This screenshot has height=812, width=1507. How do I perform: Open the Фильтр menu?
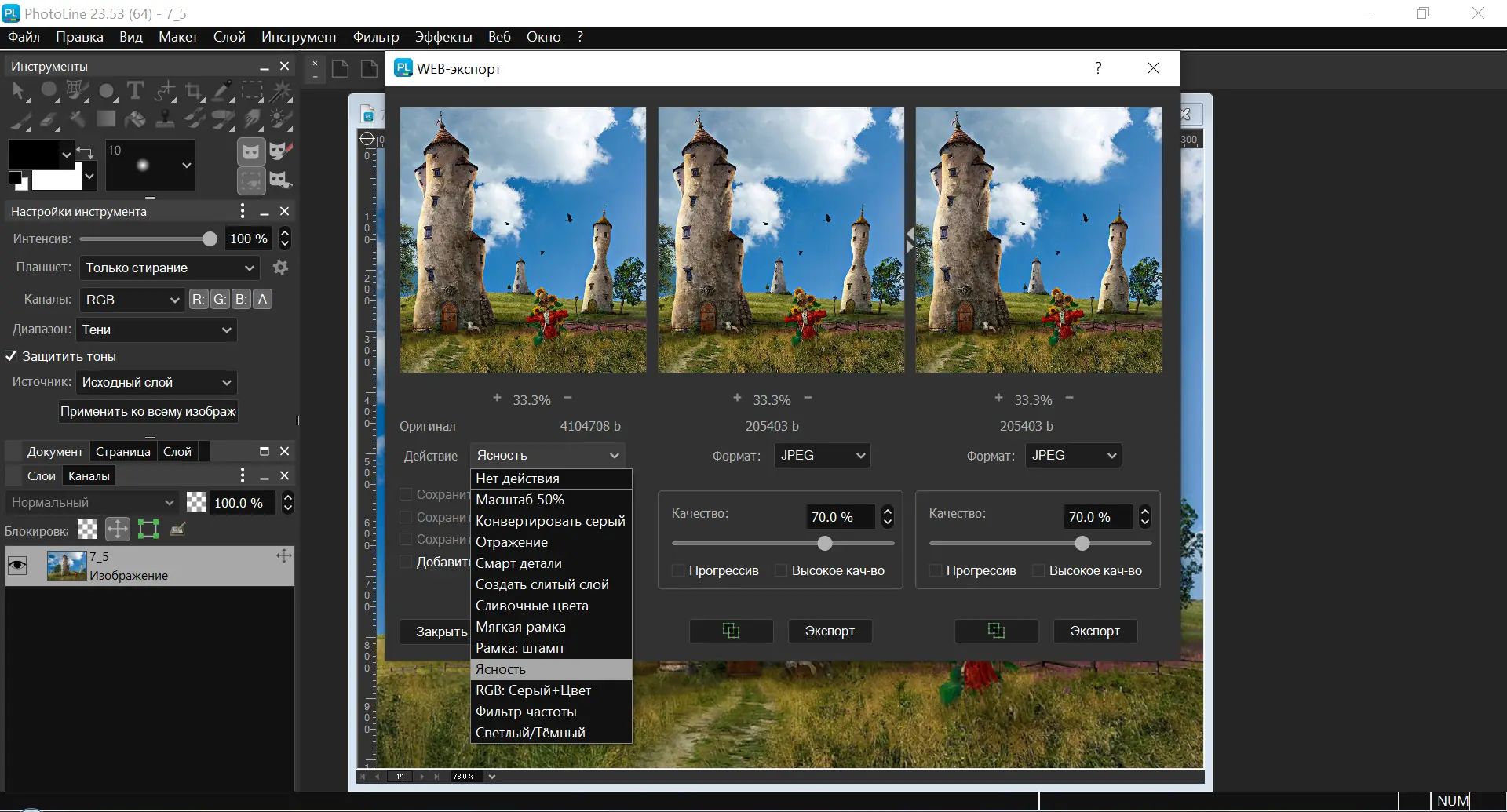pos(375,37)
